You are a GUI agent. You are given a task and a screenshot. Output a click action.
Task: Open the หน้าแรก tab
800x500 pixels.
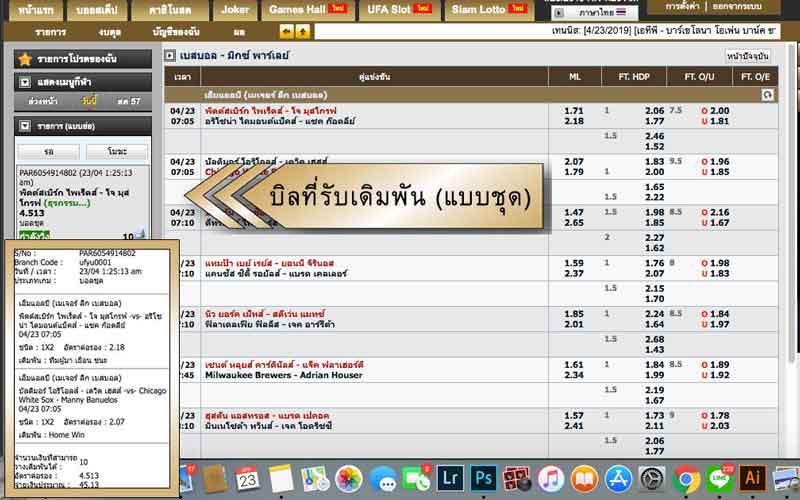click(x=36, y=10)
